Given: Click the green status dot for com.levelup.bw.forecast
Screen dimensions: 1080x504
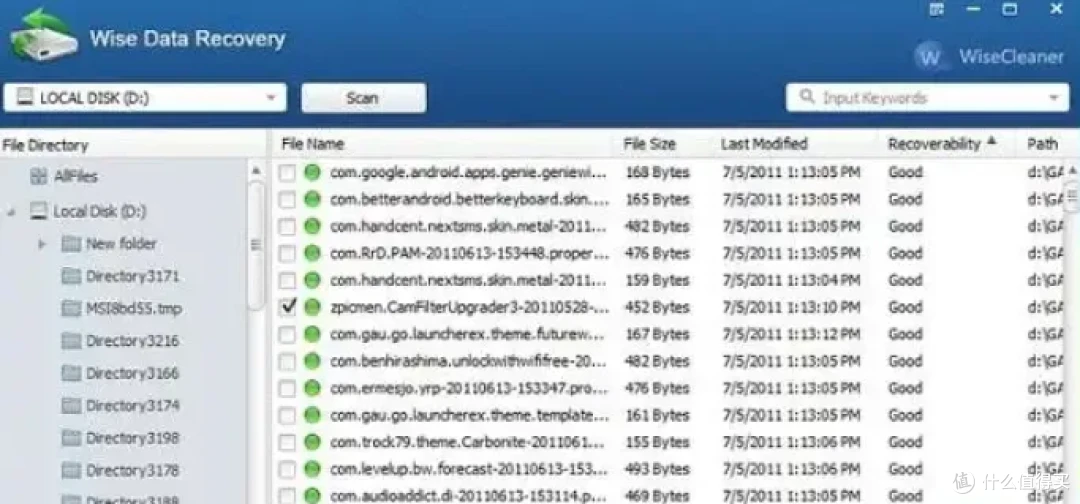Looking at the screenshot, I should 313,469.
